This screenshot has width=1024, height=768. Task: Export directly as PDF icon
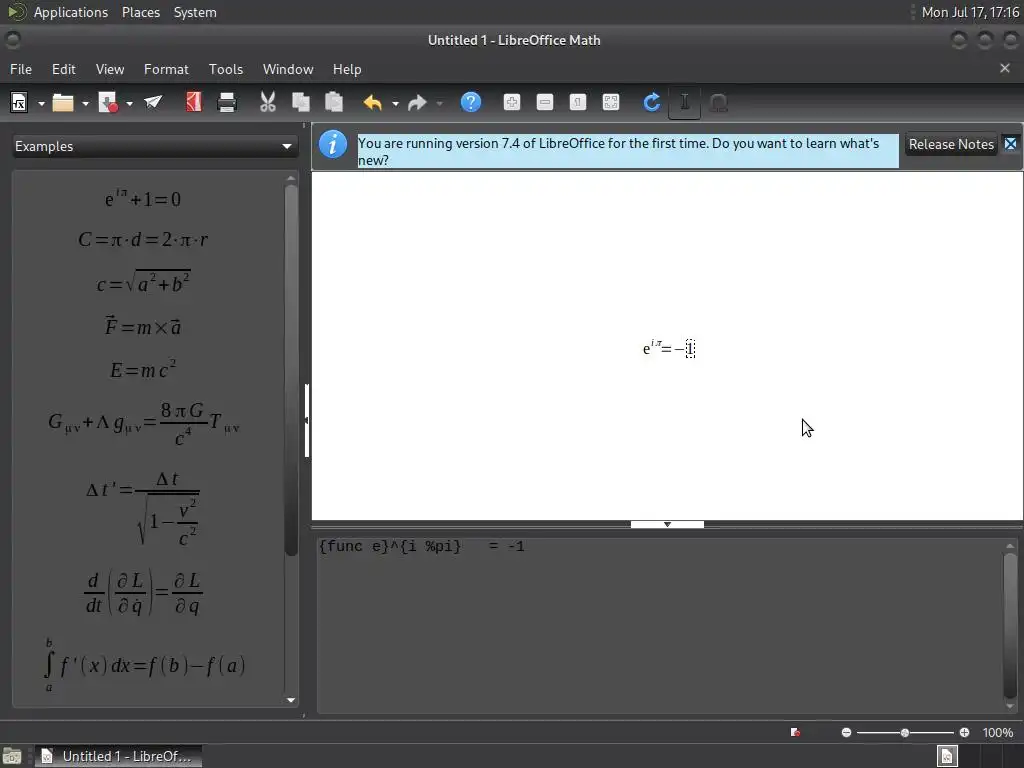click(x=194, y=103)
